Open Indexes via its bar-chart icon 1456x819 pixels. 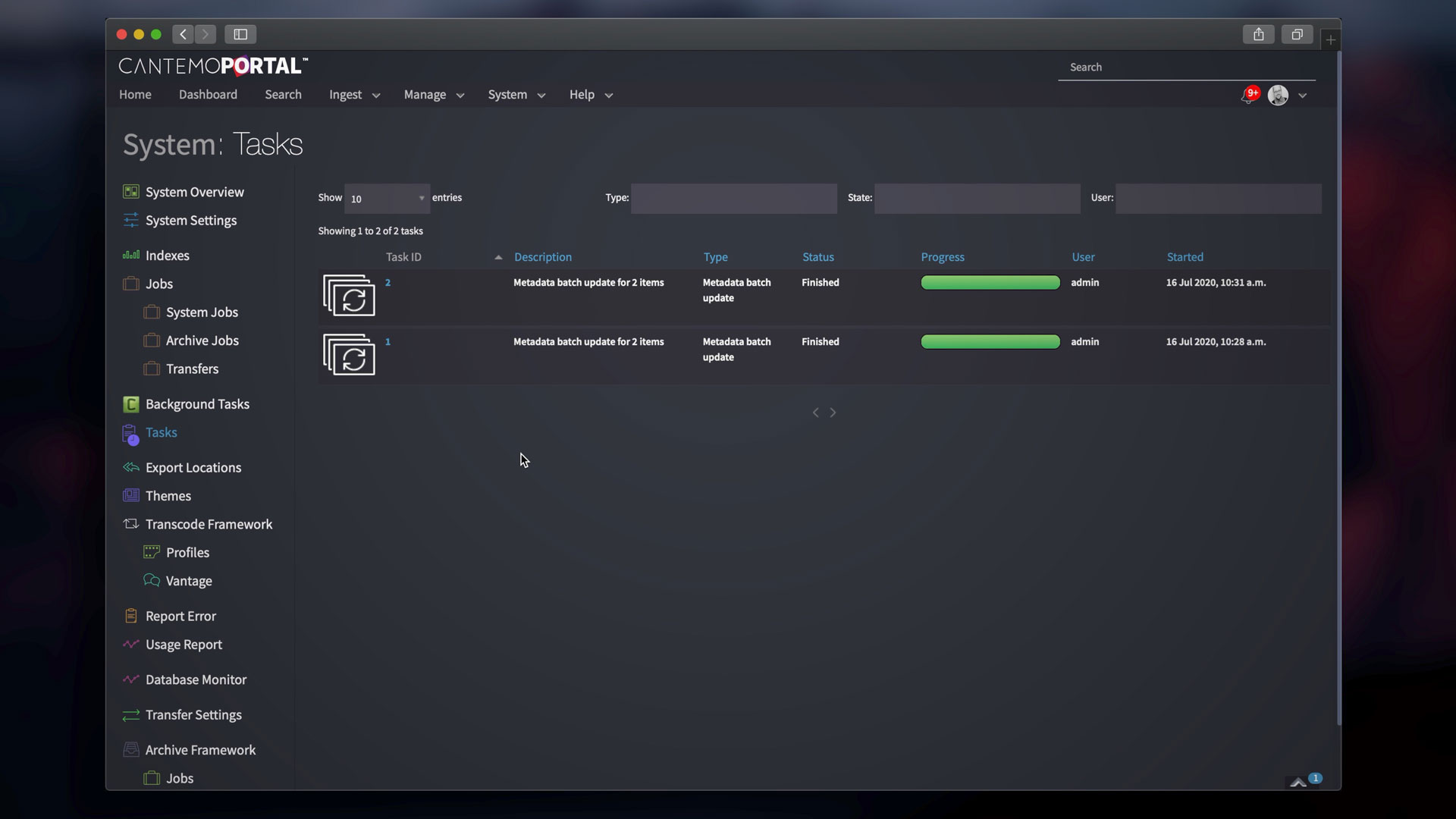coord(130,256)
